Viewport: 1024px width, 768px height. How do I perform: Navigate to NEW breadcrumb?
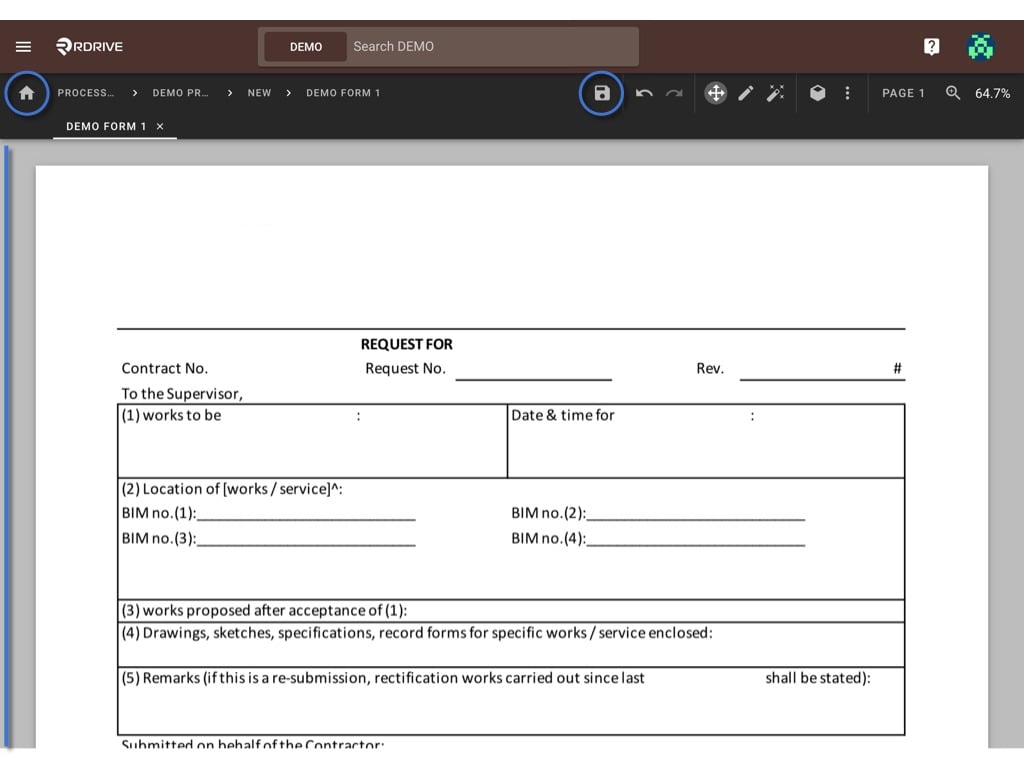click(x=259, y=93)
